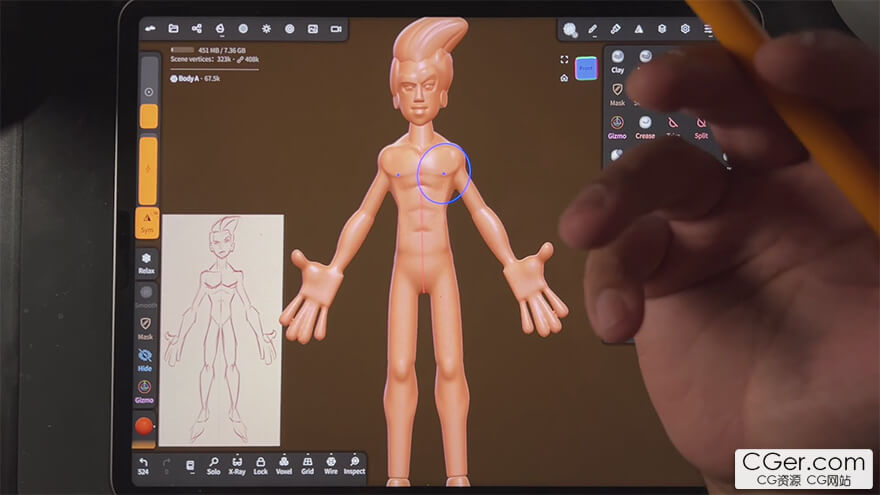Tap the Relax shortcut
880x495 pixels.
(x=146, y=263)
